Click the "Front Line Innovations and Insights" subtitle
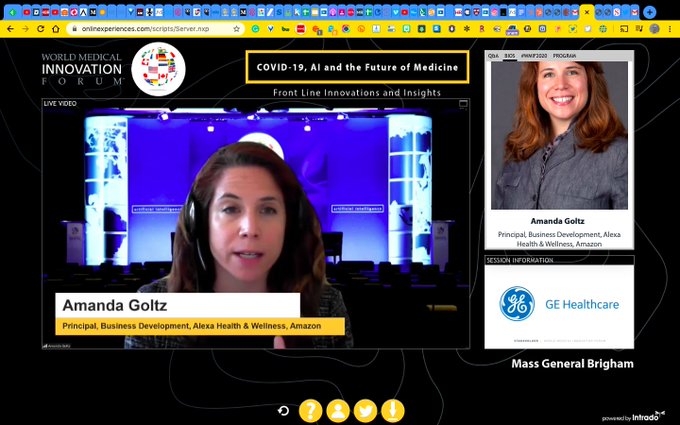This screenshot has width=680, height=425. pos(357,92)
